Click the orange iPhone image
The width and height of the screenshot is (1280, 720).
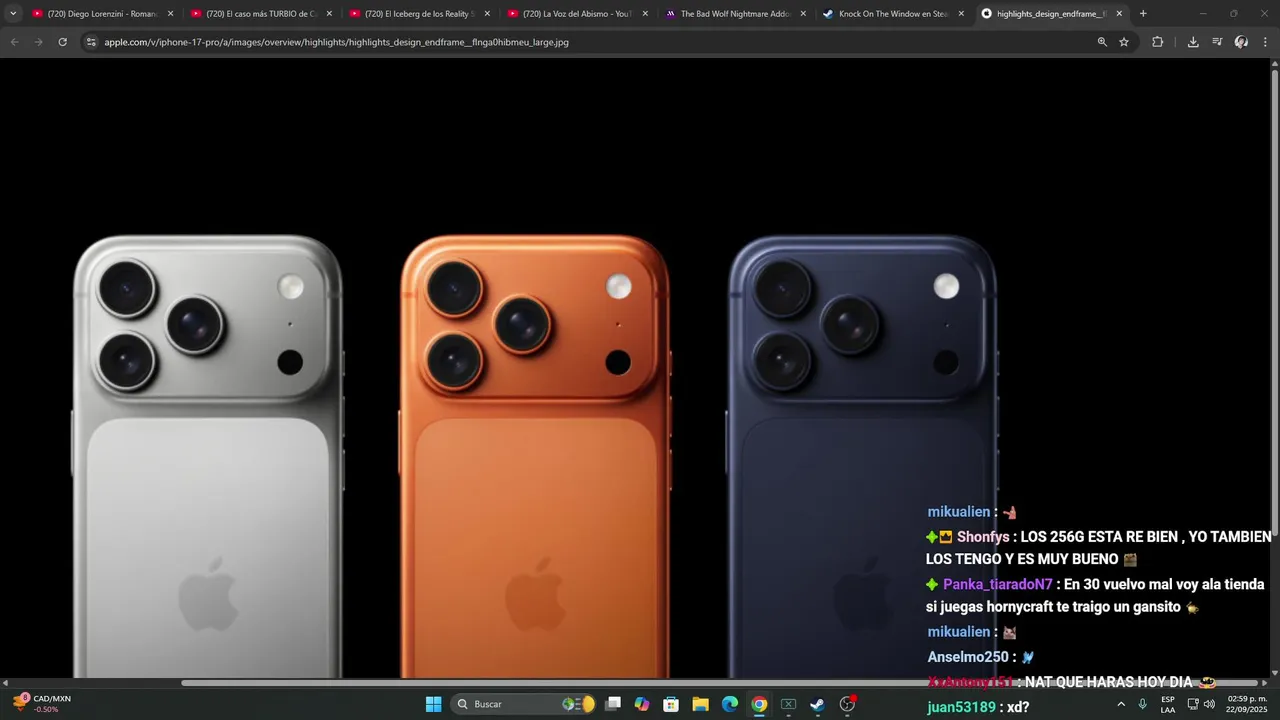(x=535, y=457)
